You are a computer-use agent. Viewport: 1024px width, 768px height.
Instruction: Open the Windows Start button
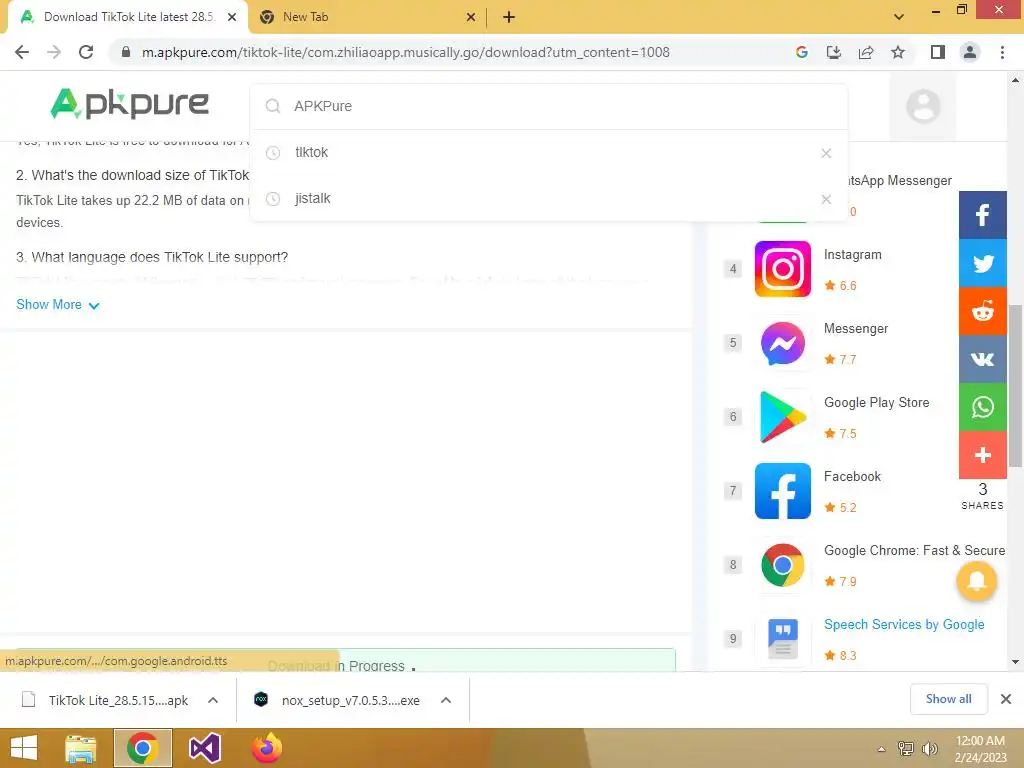point(24,748)
